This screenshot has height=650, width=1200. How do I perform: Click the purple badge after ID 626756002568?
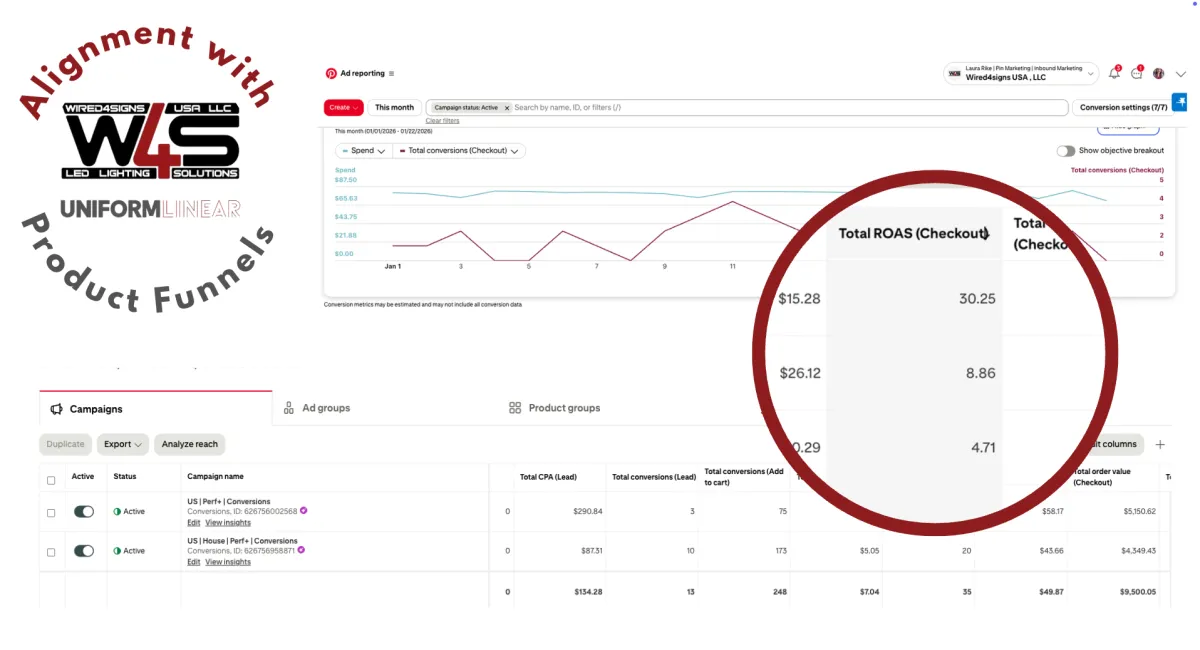coord(303,510)
